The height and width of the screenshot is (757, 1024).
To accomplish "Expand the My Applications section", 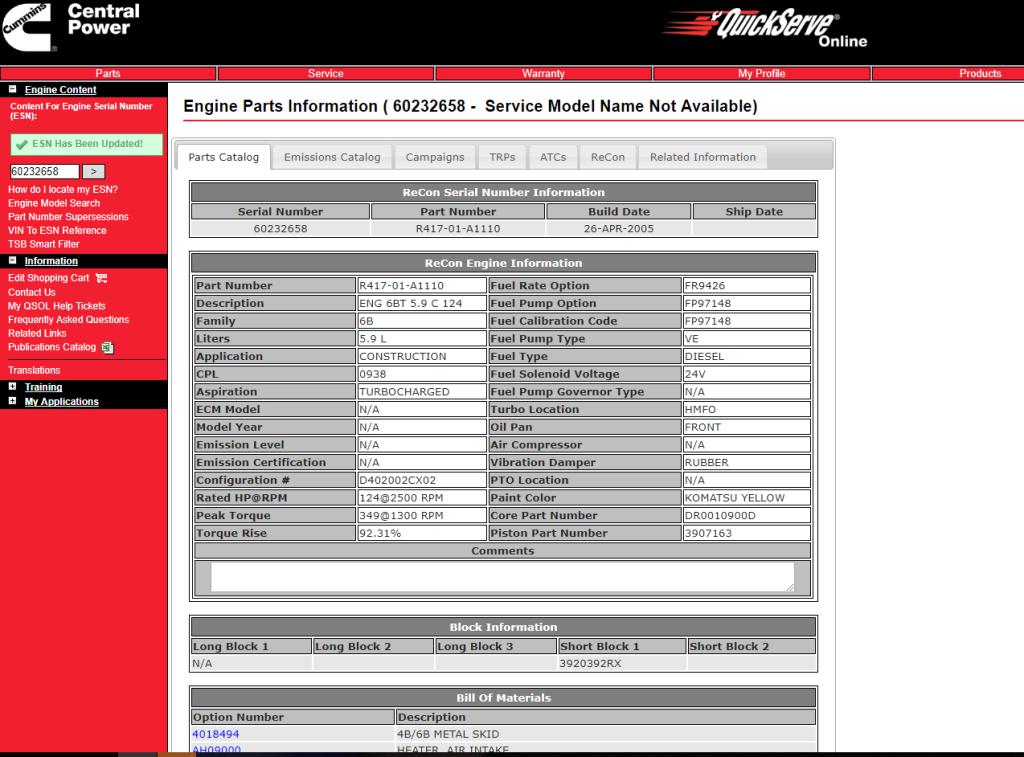I will click(13, 401).
